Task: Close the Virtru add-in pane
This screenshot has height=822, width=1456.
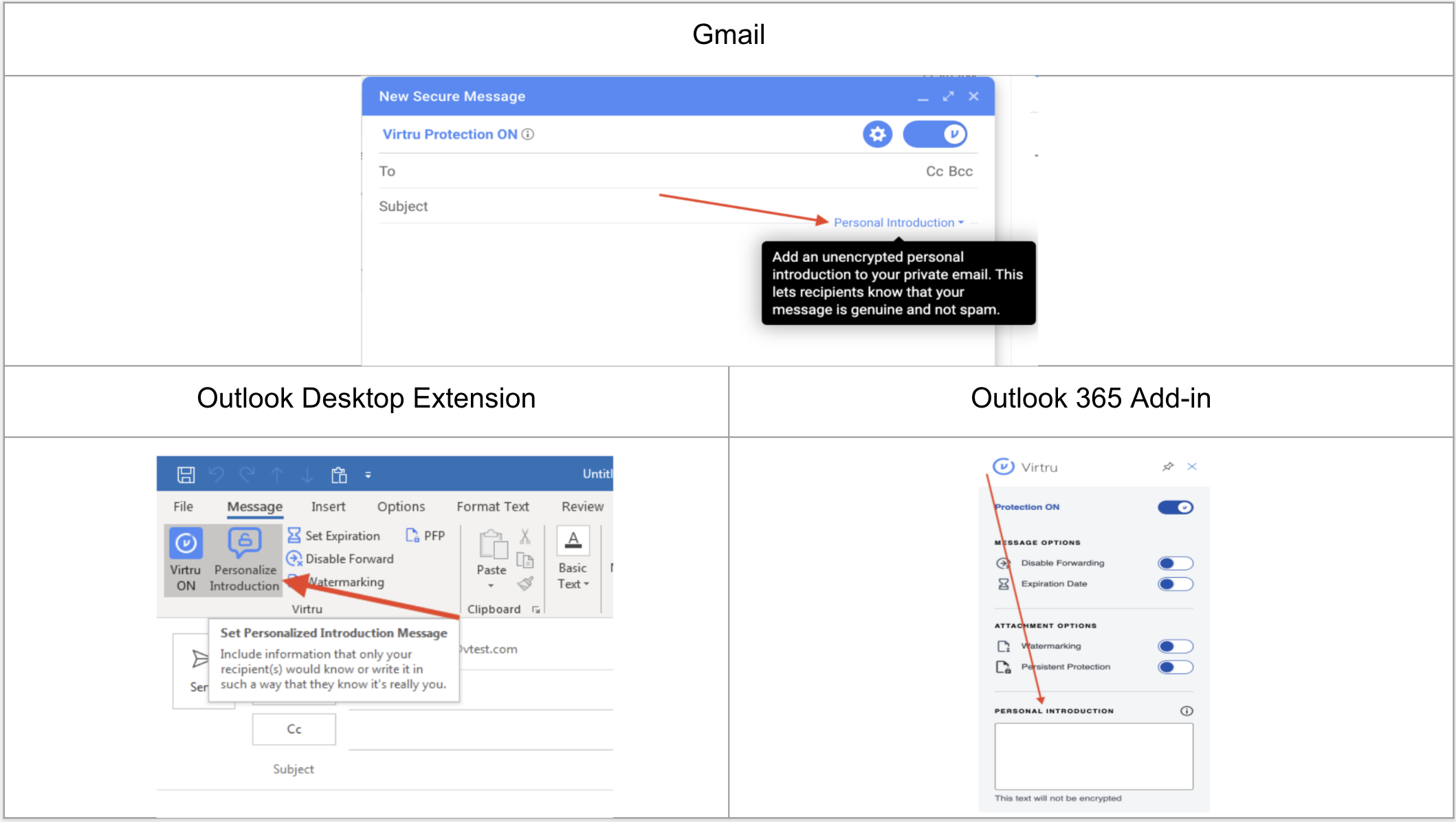Action: point(1192,467)
